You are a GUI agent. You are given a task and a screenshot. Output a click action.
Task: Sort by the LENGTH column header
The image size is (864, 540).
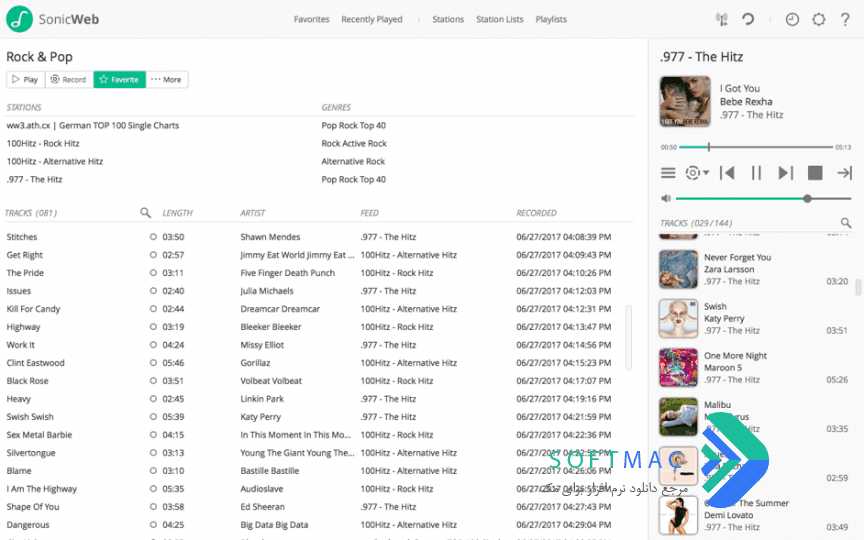point(177,213)
